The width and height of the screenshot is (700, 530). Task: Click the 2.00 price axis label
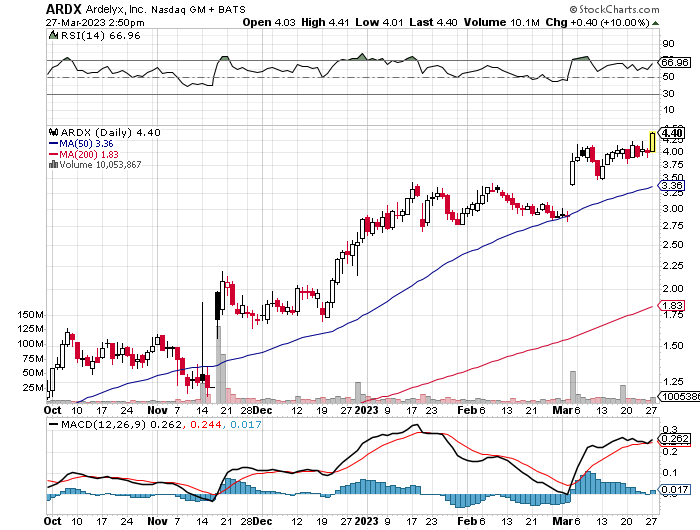[673, 289]
